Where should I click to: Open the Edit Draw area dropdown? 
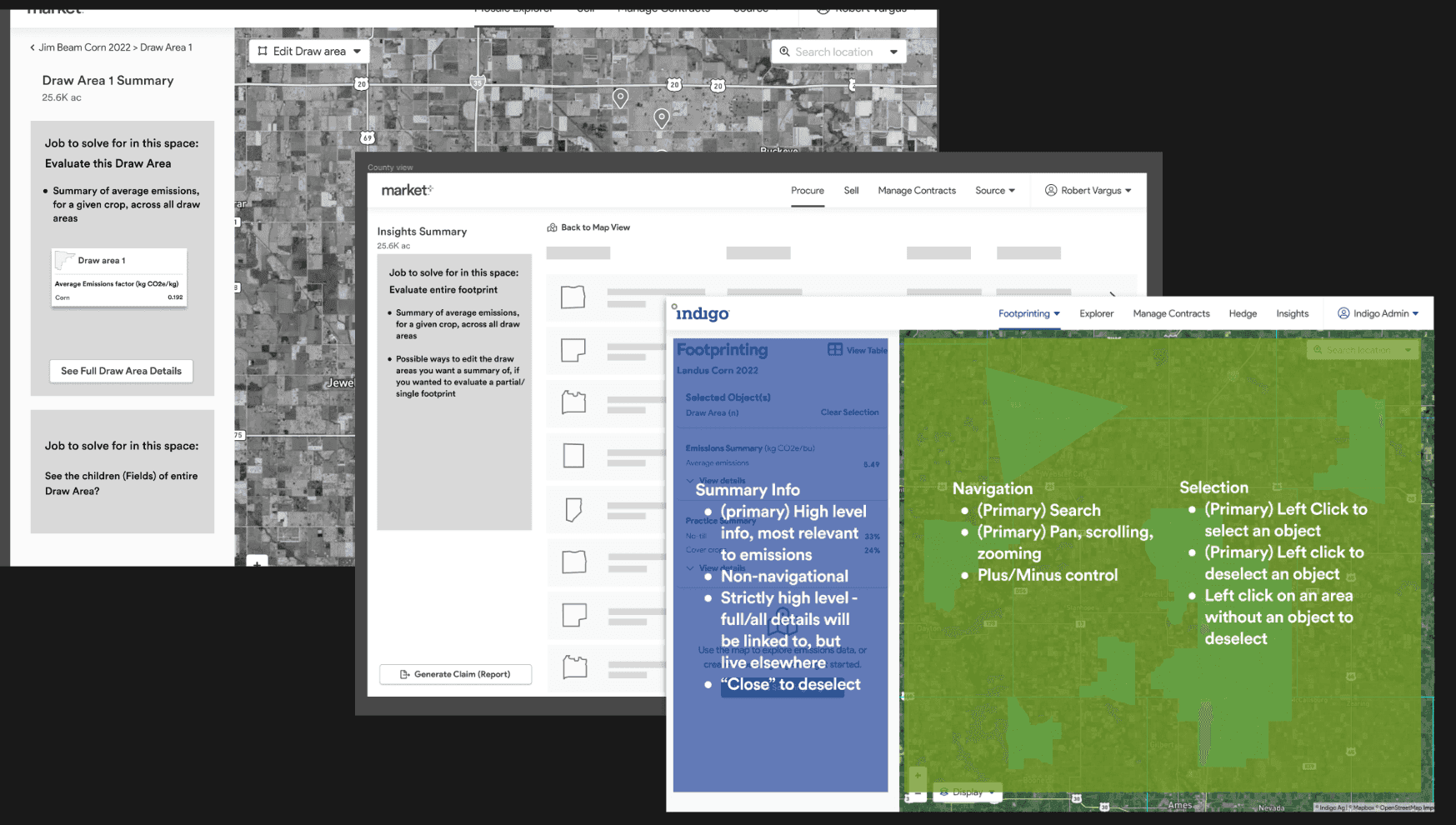pos(309,51)
